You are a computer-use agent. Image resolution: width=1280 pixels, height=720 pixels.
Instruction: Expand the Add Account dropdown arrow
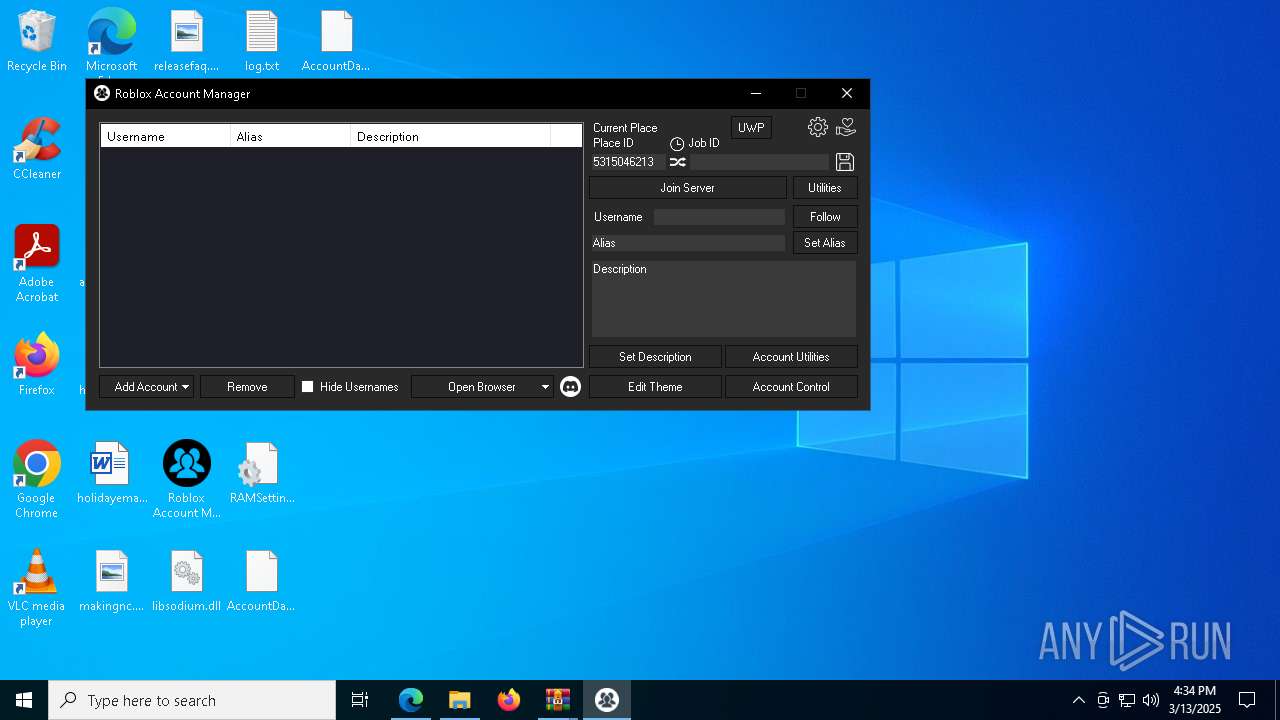coord(186,387)
